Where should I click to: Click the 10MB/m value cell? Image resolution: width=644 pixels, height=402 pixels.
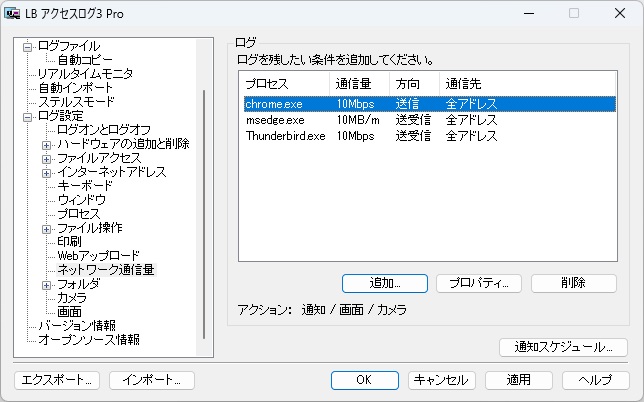[358, 120]
